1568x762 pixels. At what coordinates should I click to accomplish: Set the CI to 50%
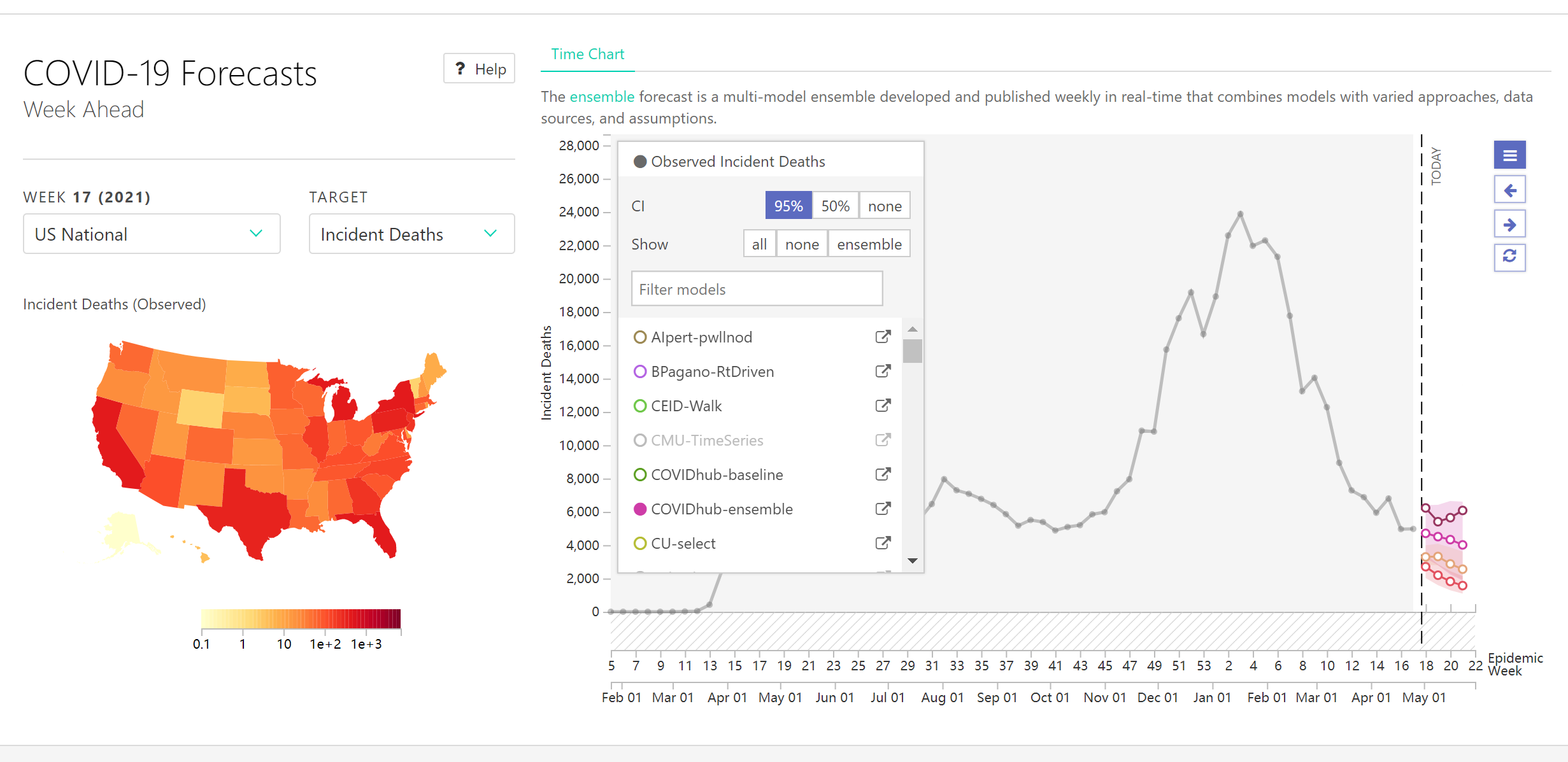pyautogui.click(x=835, y=206)
